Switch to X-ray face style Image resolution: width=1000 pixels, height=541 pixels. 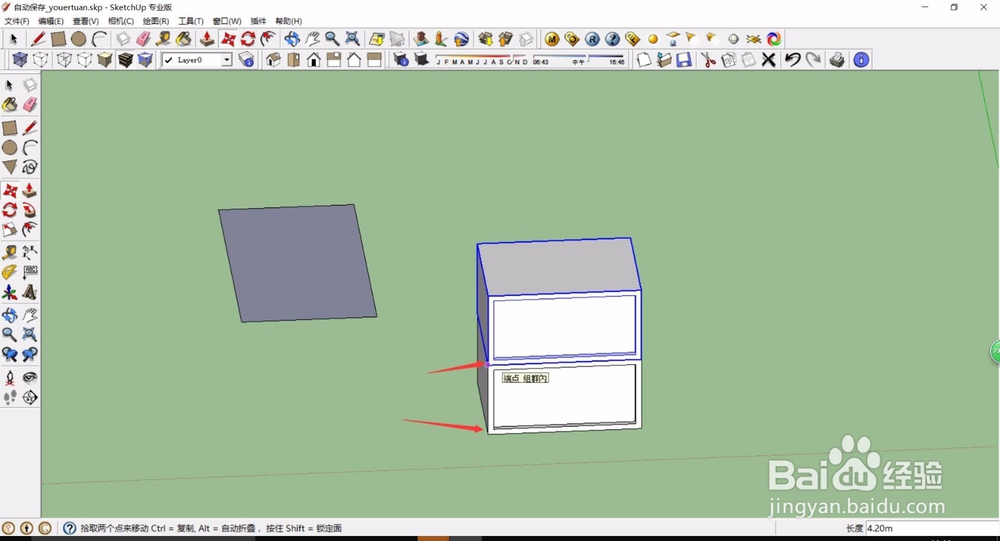pos(20,60)
